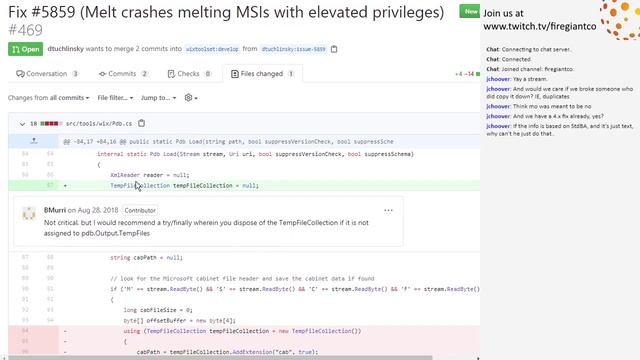Click the green New button
Viewport: 640px width, 360px height.
(x=469, y=11)
